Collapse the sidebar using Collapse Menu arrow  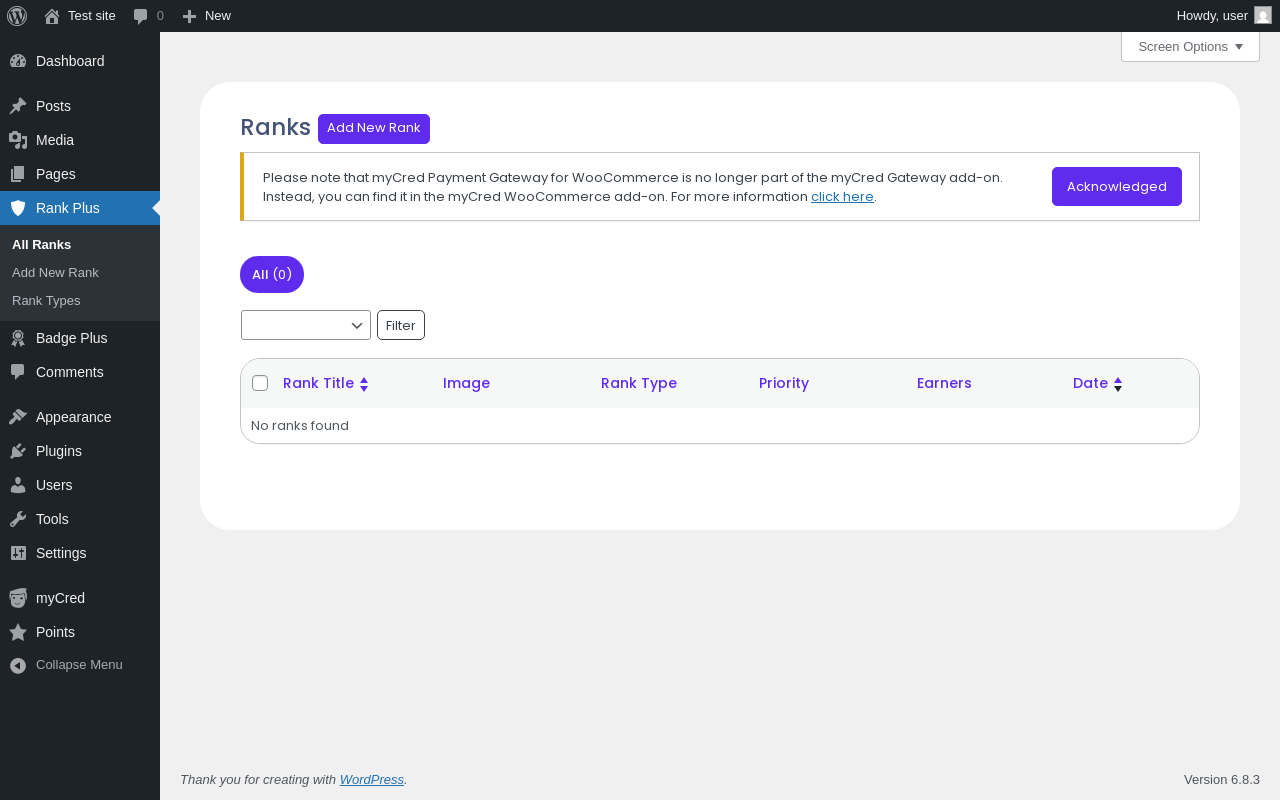pyautogui.click(x=18, y=665)
